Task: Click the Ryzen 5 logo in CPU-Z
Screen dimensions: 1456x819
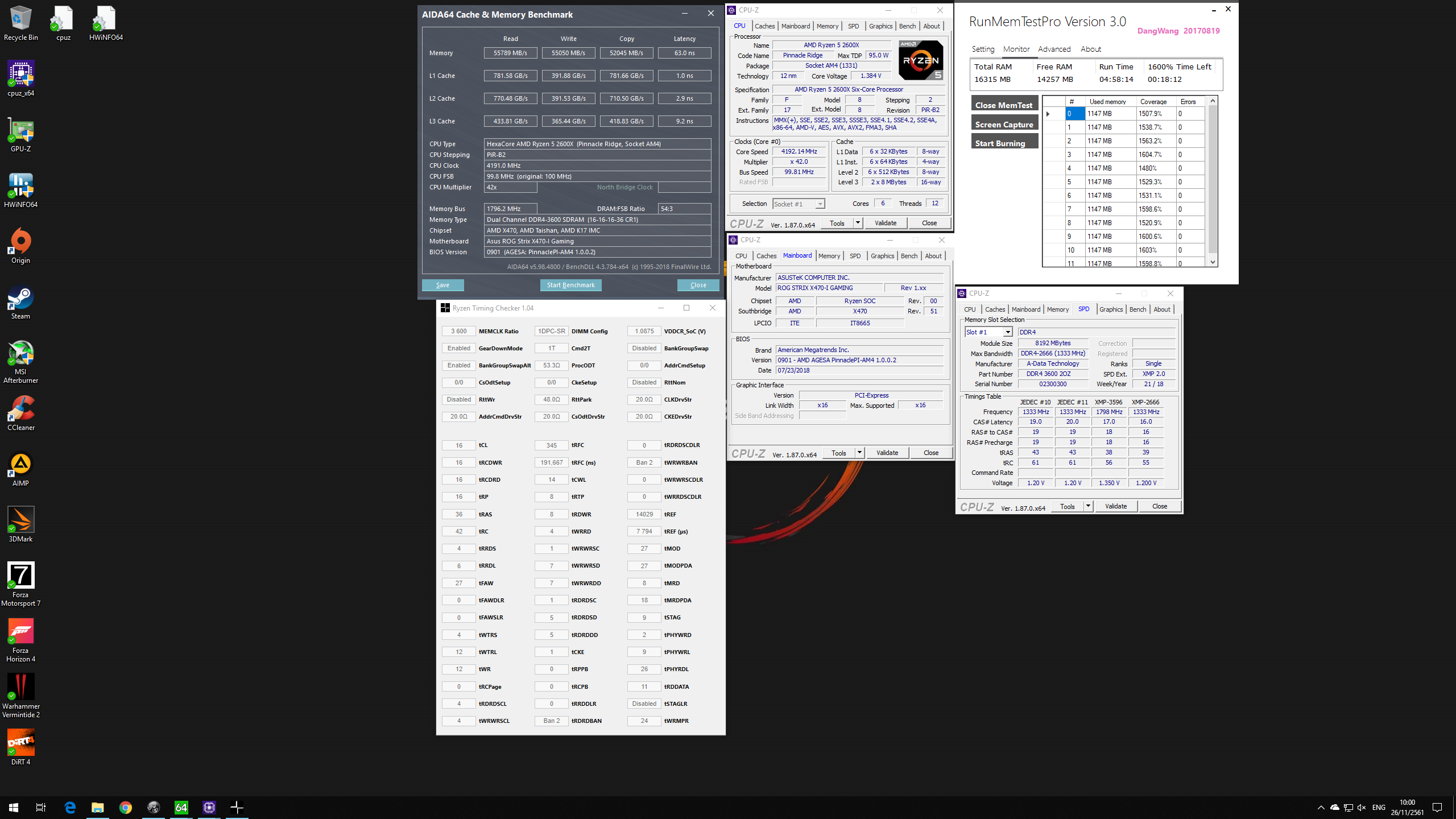Action: 921,60
